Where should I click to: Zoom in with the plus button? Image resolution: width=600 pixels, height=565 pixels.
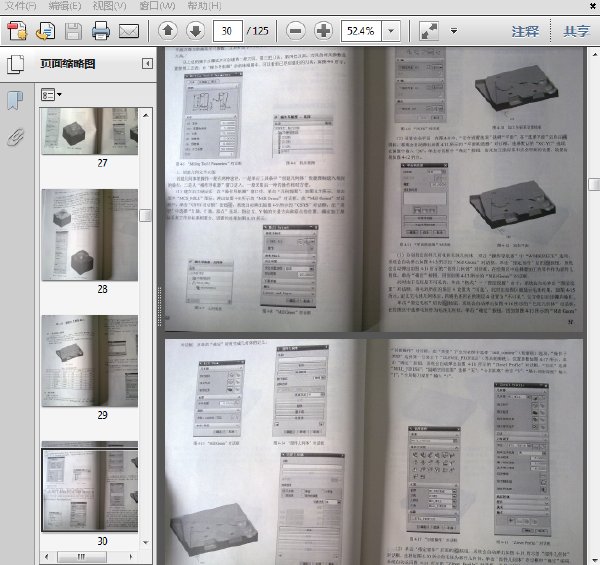point(323,31)
